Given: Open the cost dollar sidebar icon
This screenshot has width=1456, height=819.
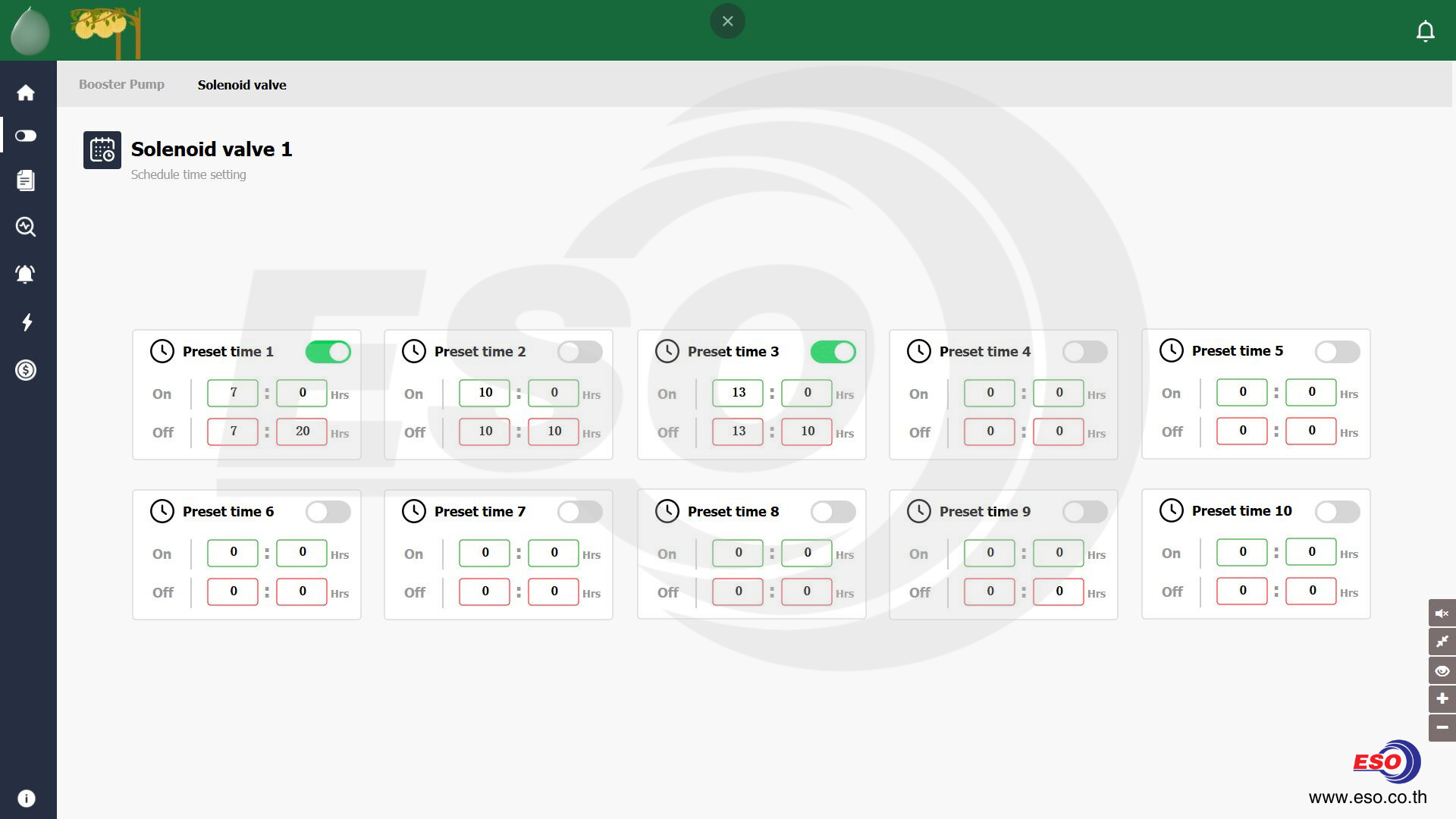Looking at the screenshot, I should [x=26, y=370].
